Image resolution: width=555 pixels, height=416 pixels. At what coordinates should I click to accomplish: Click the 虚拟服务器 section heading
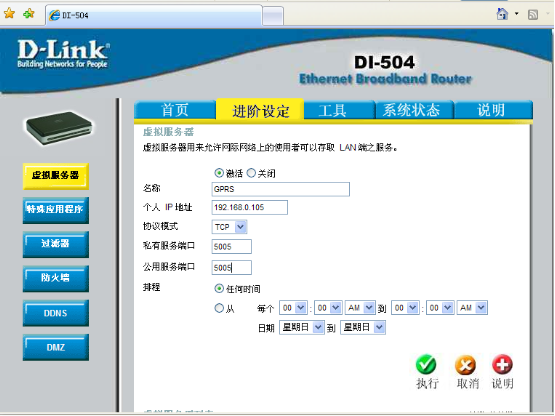coord(168,132)
